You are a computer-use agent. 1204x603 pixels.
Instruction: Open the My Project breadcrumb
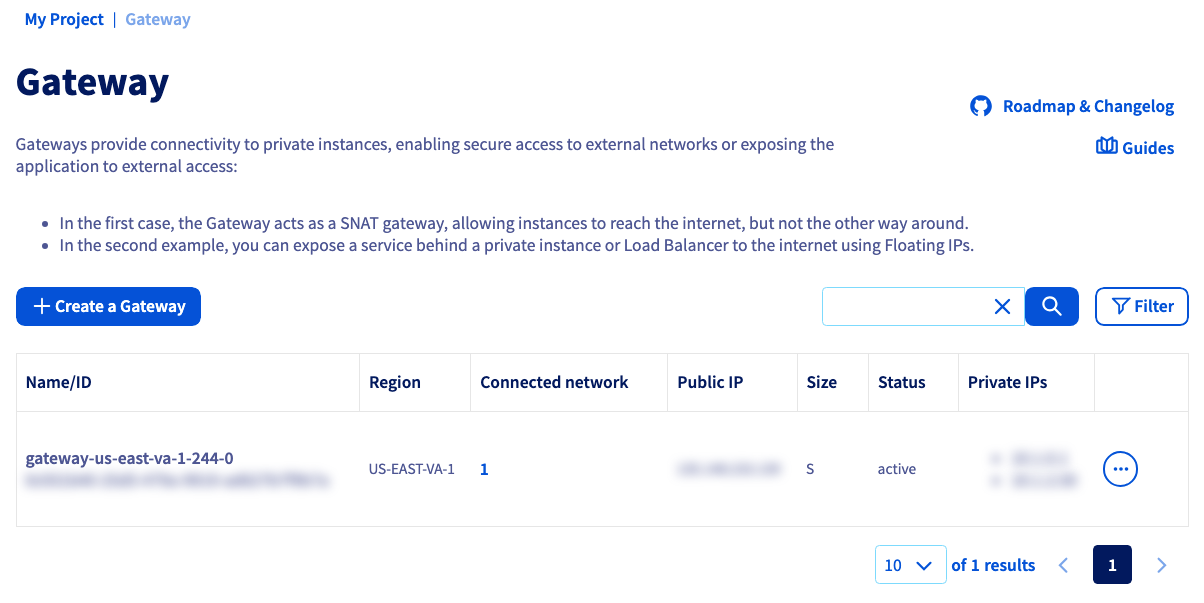[64, 19]
